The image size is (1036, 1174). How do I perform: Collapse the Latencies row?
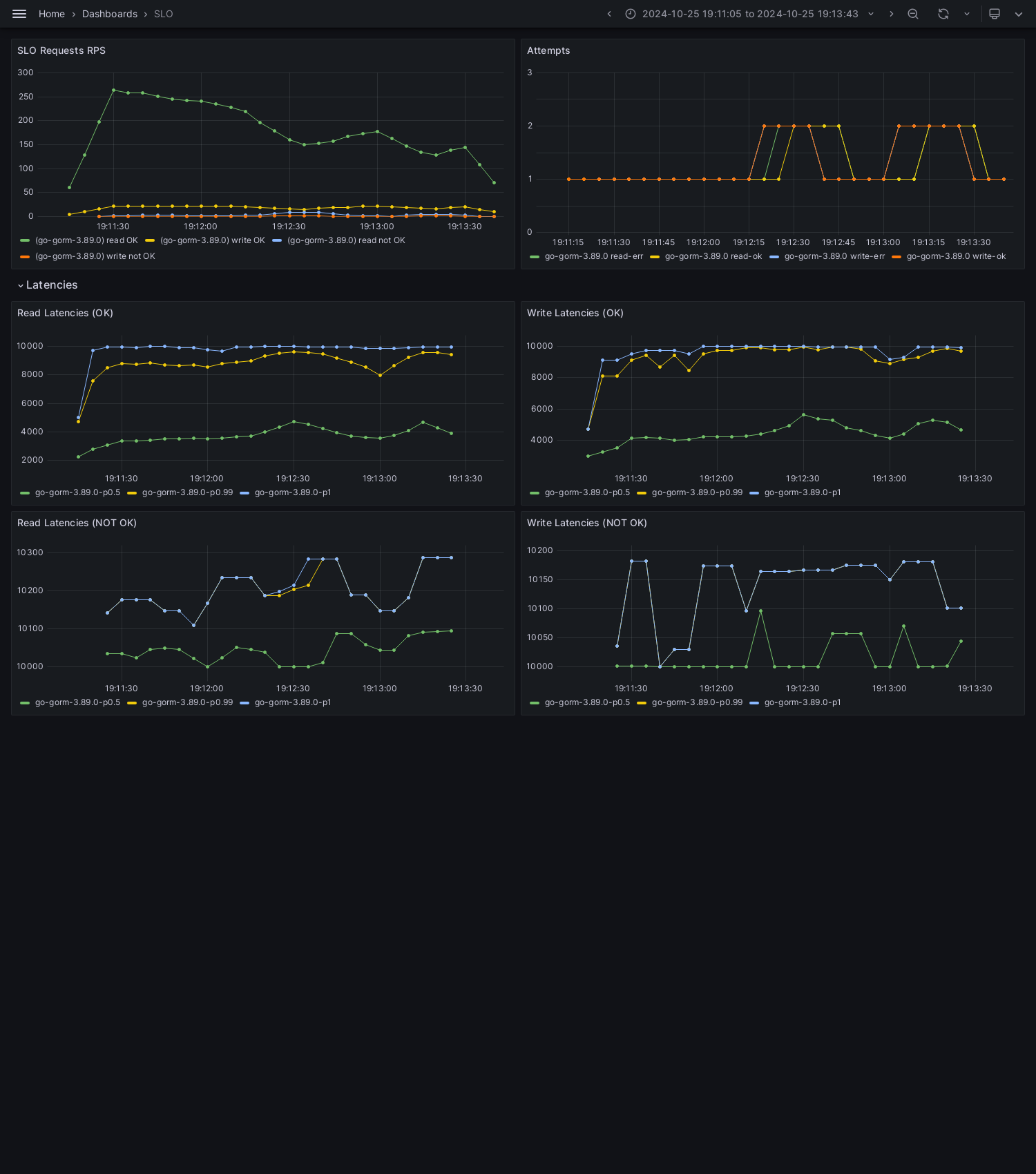pos(47,285)
